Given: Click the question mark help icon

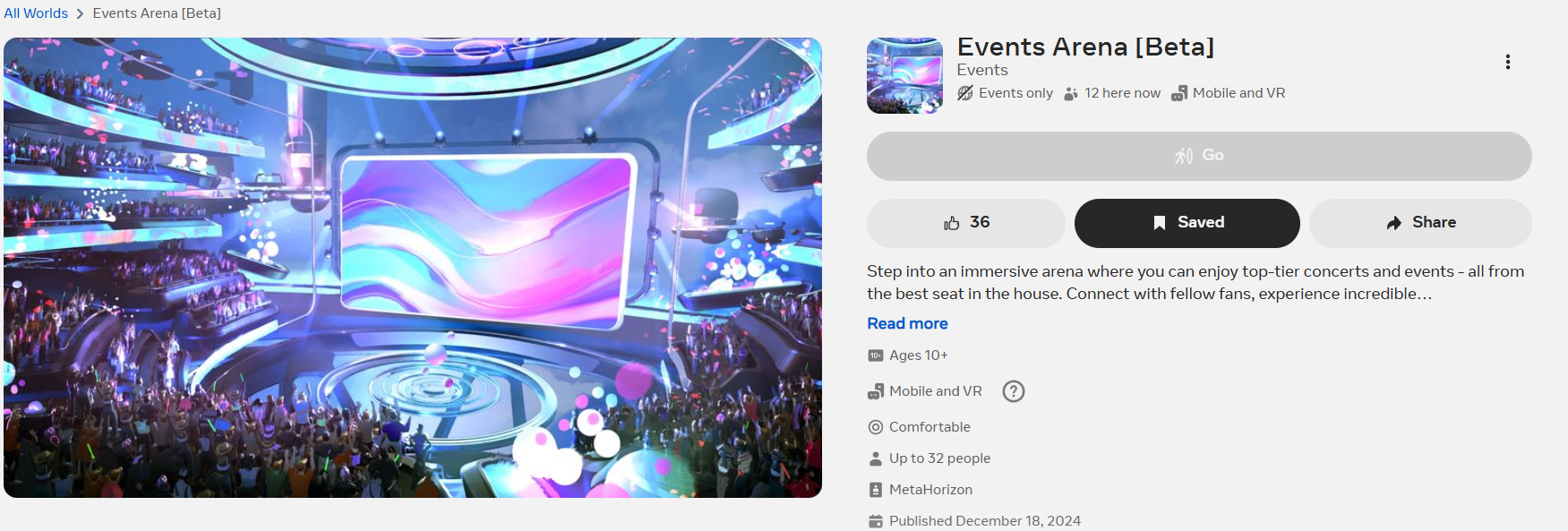Looking at the screenshot, I should pos(1013,391).
